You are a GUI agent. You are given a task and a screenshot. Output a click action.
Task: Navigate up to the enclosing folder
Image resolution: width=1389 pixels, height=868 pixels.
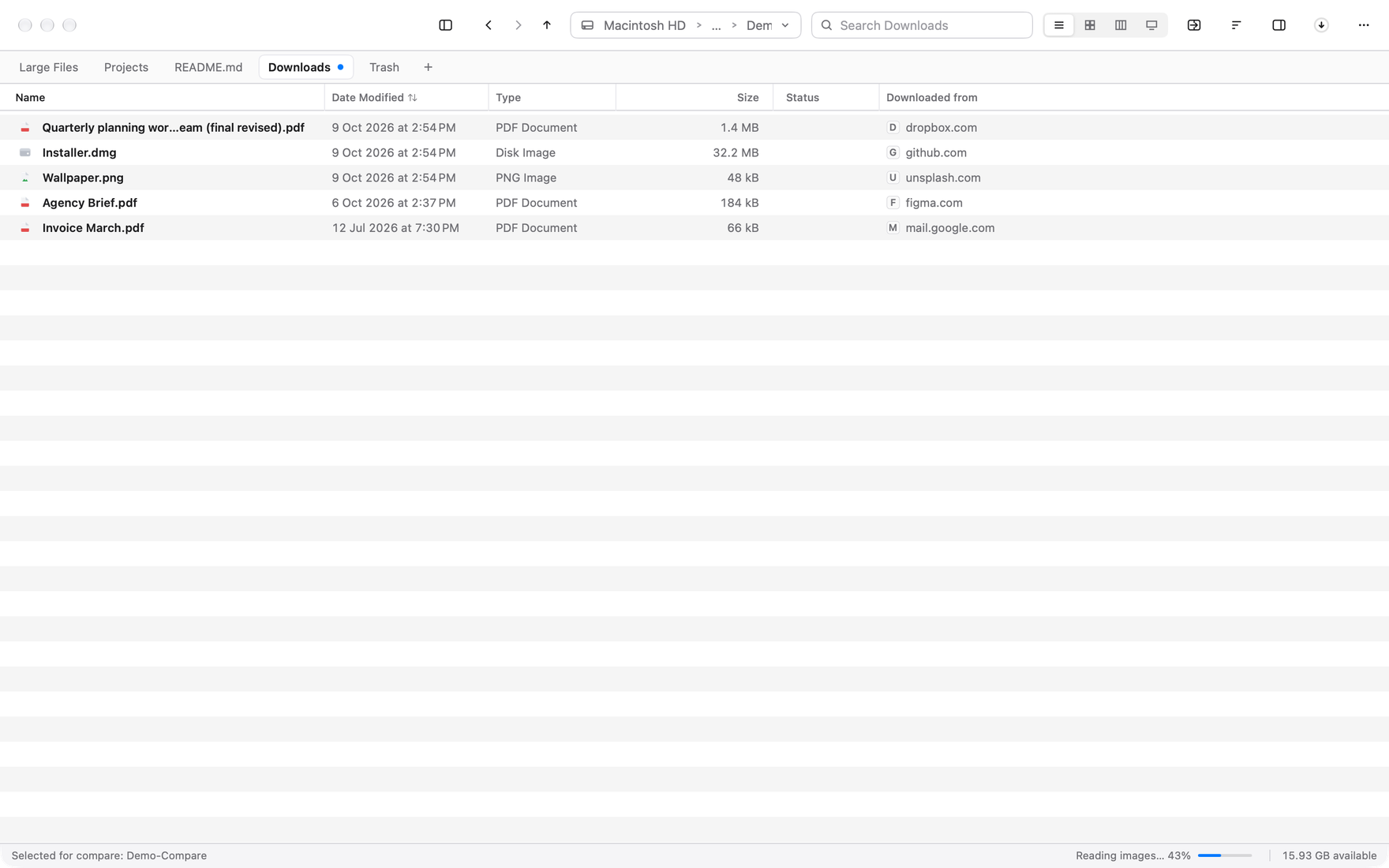(x=547, y=25)
